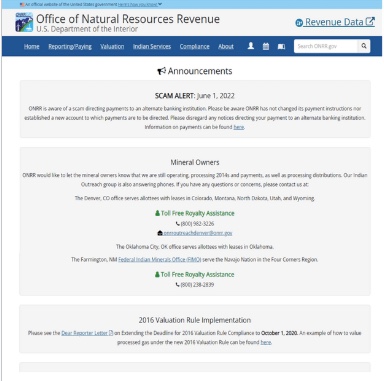
Task: Click into the Search ONRR.gov field
Action: click(326, 46)
